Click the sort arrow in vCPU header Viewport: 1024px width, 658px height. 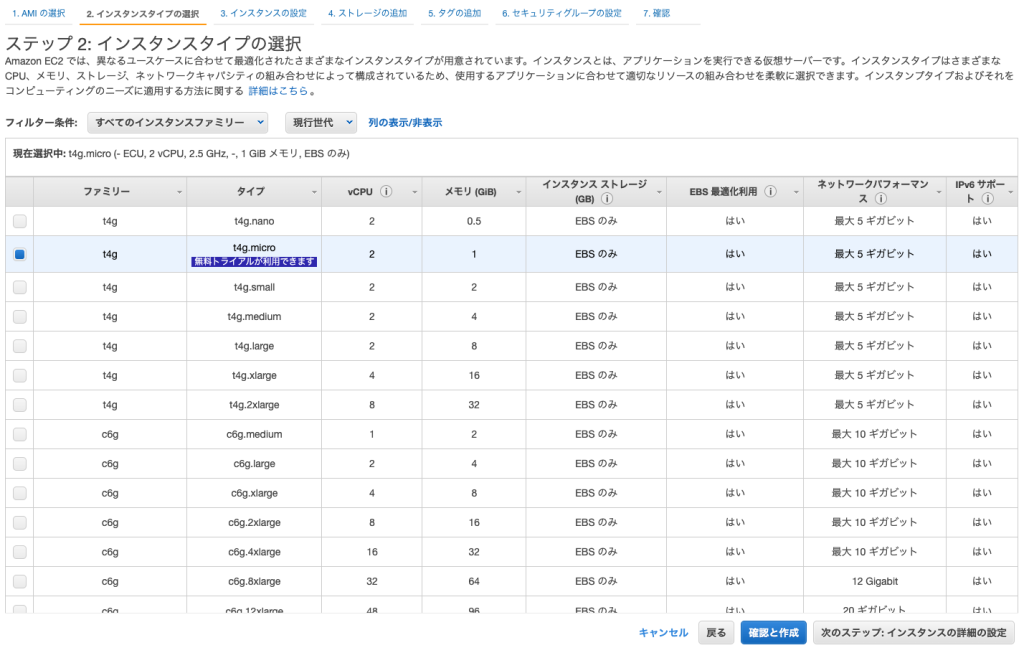414,192
